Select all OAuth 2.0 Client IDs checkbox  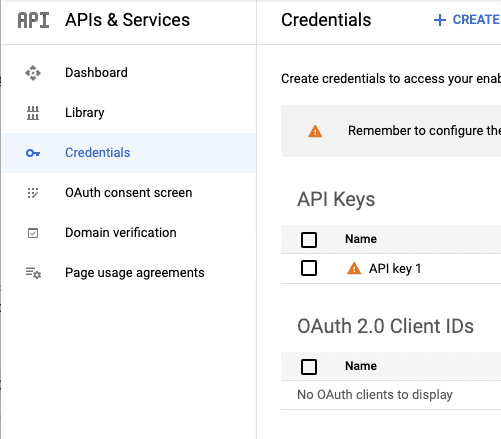click(309, 367)
